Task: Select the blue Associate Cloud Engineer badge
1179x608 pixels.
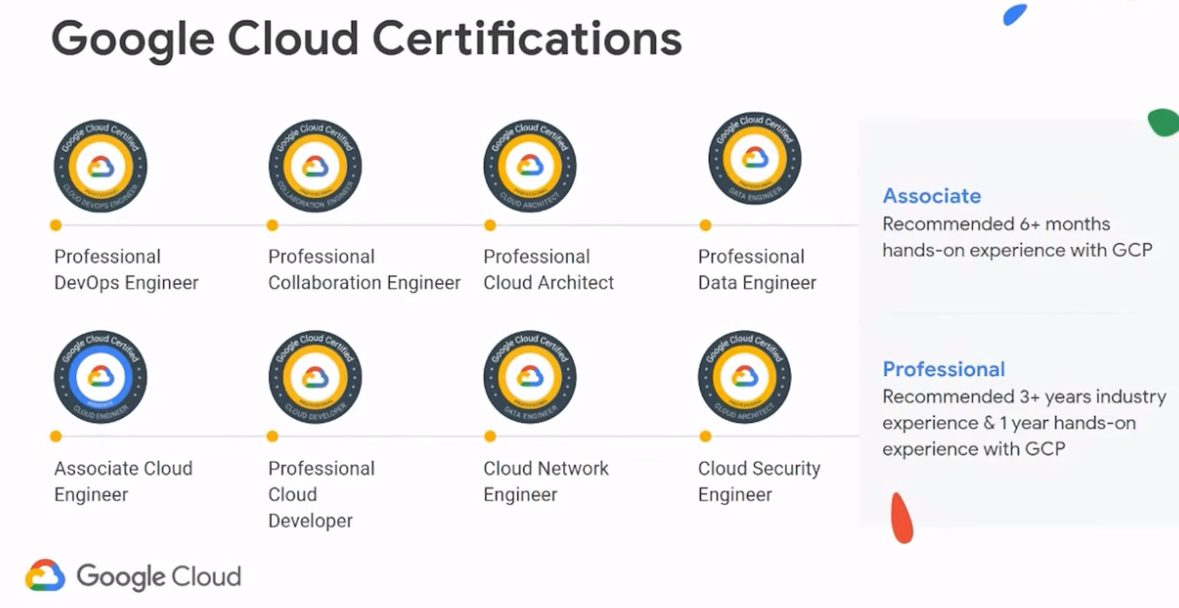Action: click(101, 377)
